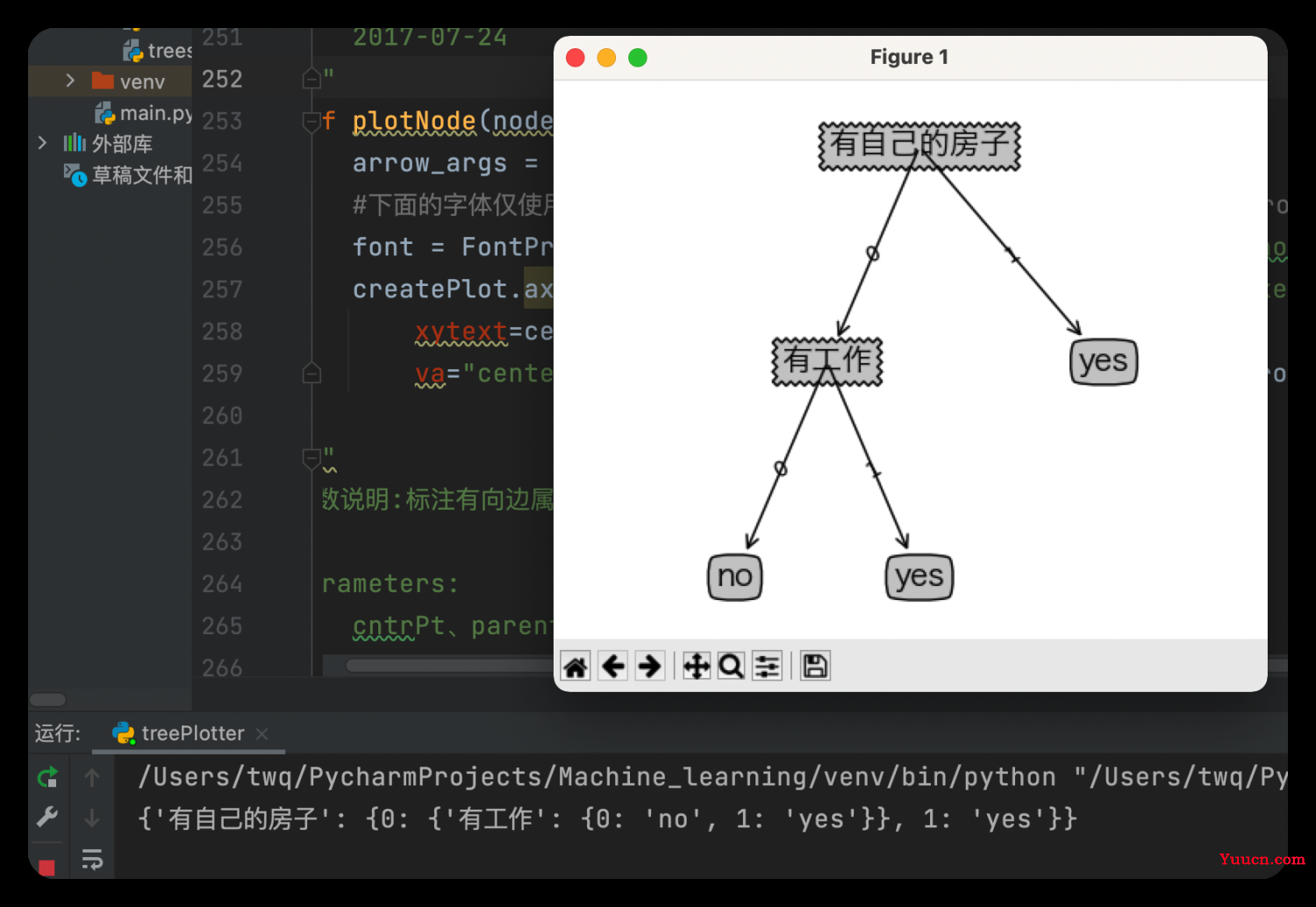
Task: Toggle fold marker at line 253 plotNode
Action: 311,122
